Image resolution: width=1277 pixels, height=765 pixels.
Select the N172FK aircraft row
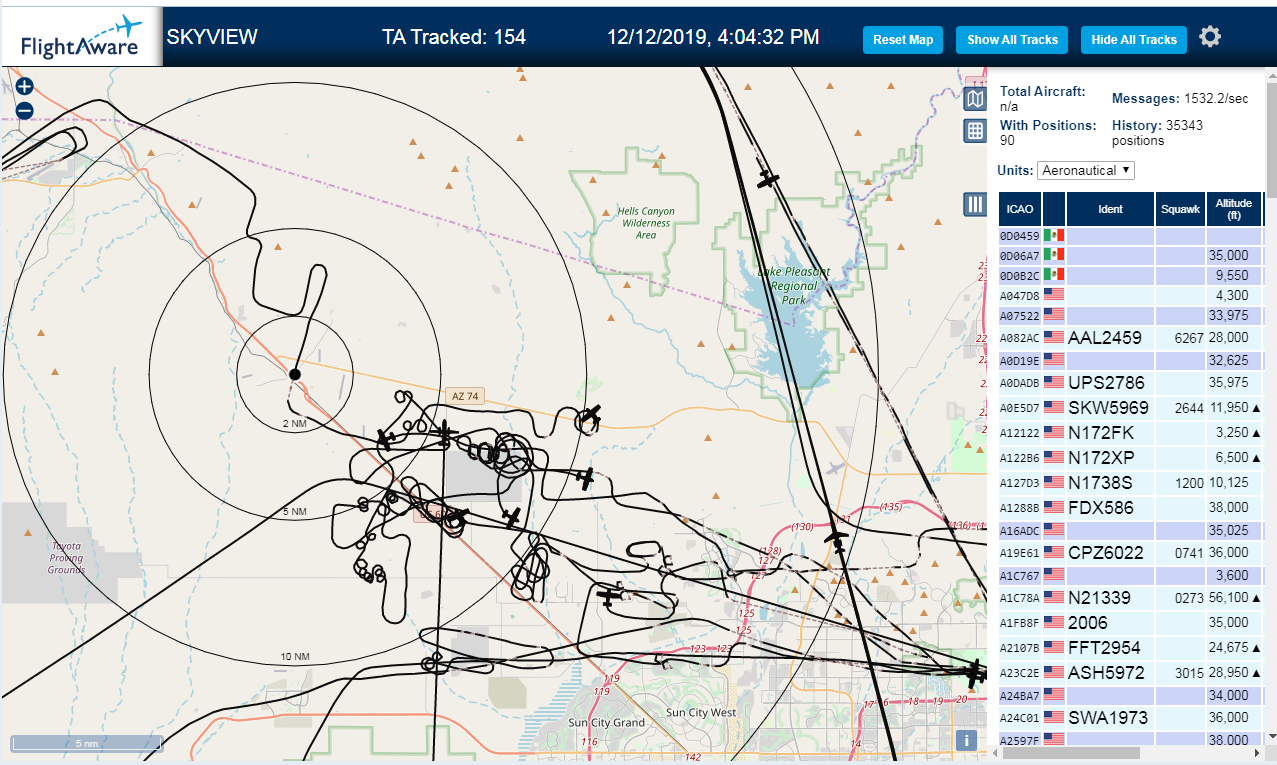point(1131,433)
